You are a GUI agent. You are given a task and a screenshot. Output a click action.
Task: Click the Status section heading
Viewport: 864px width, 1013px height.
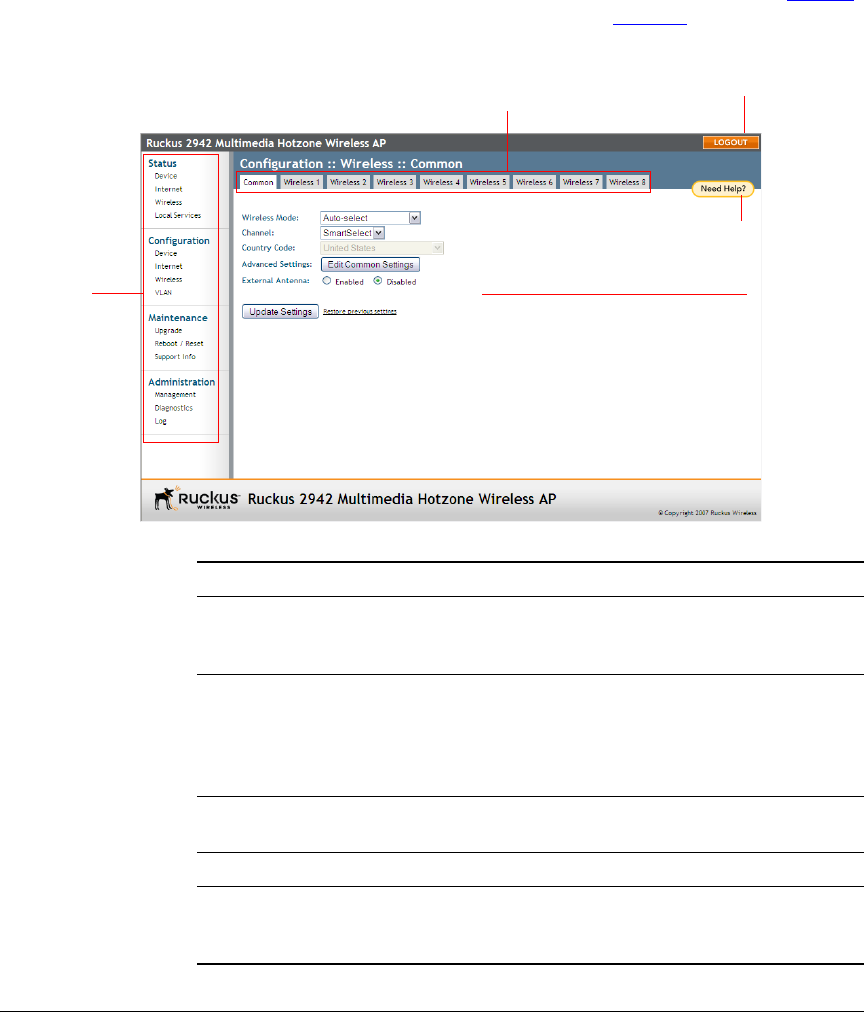162,163
